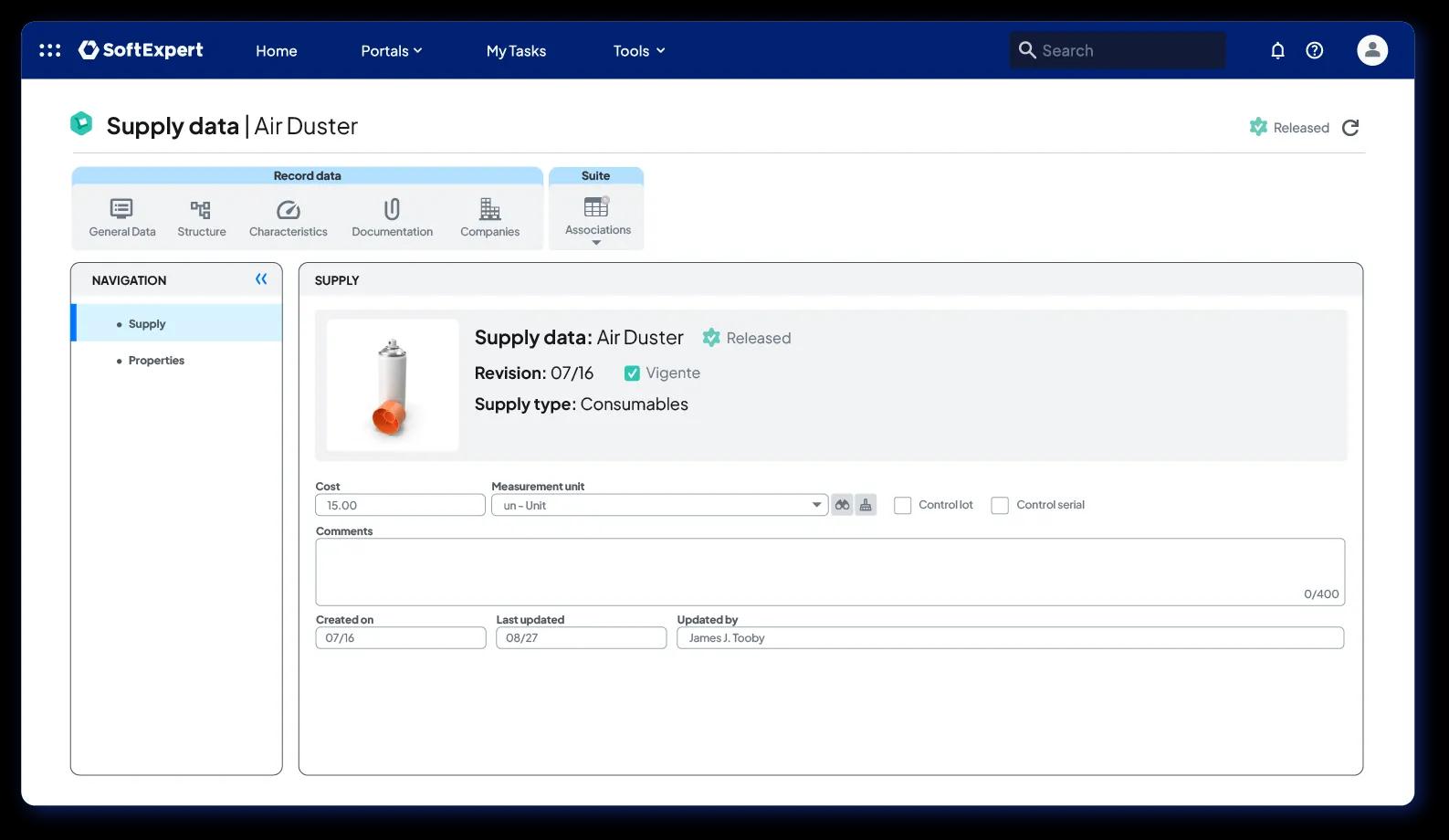Enable the Control lot checkbox
This screenshot has height=840, width=1449.
[902, 506]
